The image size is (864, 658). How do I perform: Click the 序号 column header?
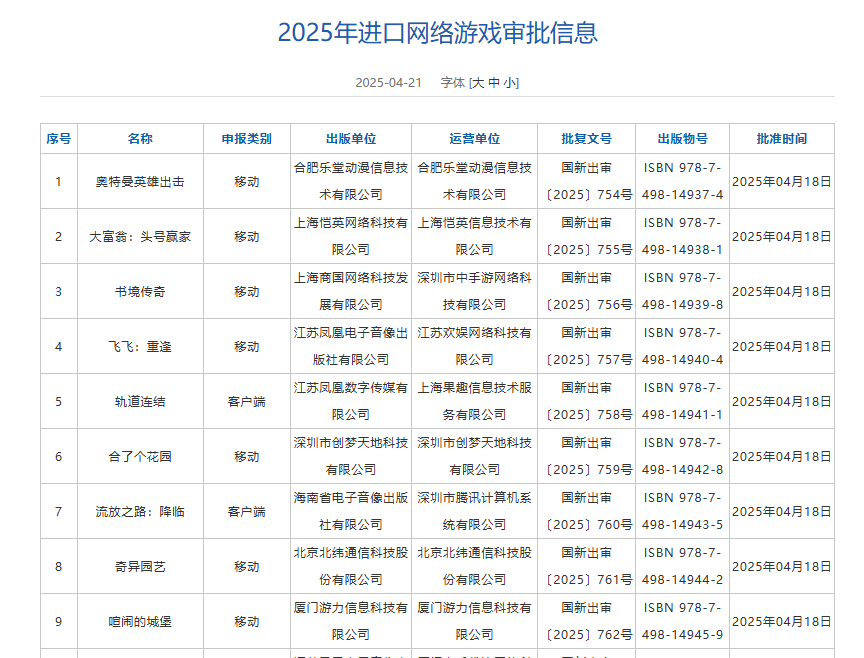pyautogui.click(x=58, y=139)
